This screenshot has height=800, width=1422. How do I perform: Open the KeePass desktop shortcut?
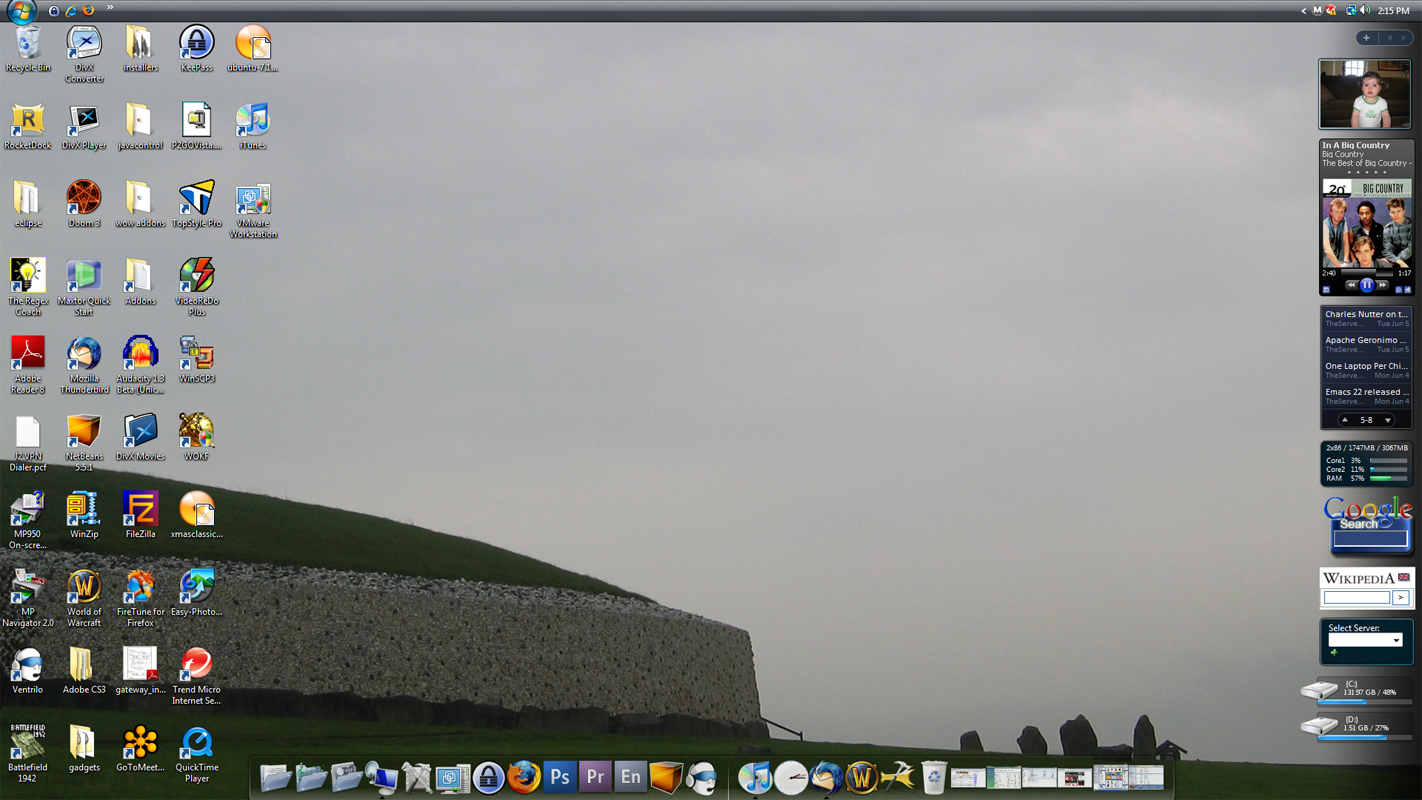pos(196,43)
